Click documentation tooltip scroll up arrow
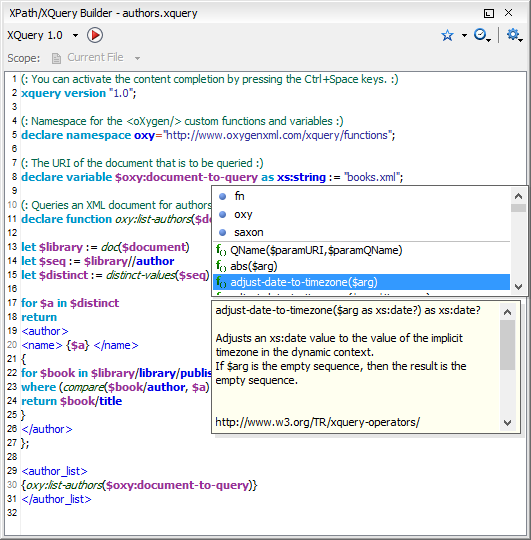The image size is (531, 540). pos(507,312)
